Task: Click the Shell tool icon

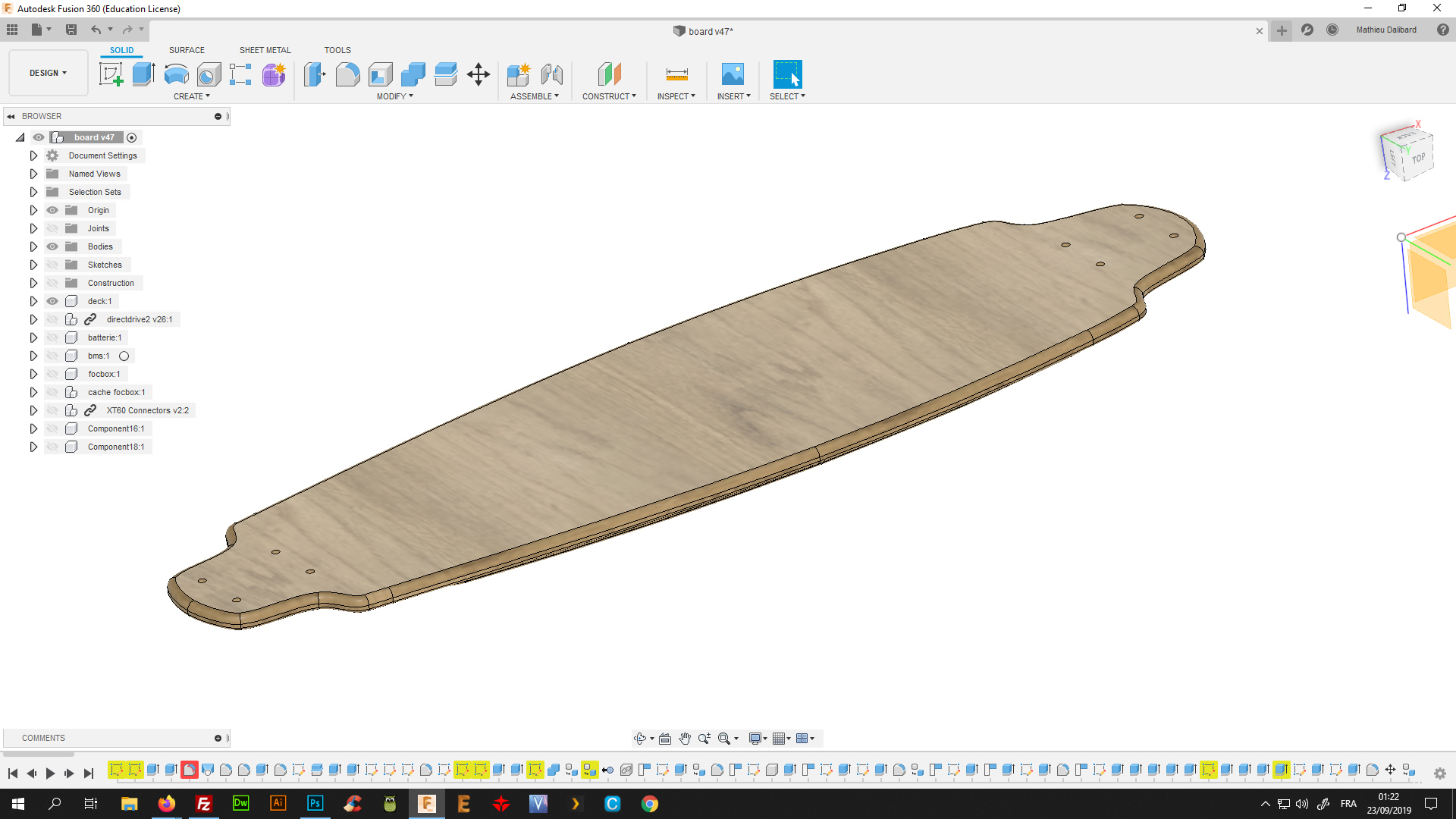Action: [x=381, y=74]
